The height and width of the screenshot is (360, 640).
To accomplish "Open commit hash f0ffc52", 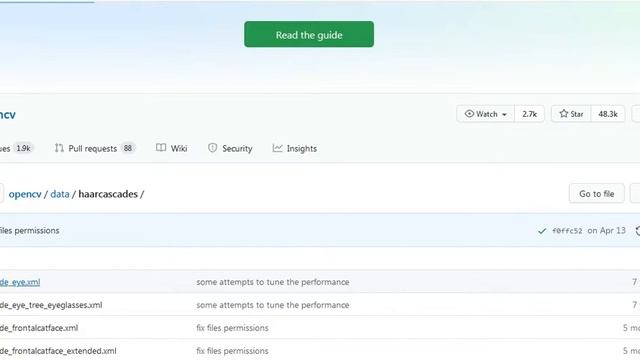I will (x=567, y=231).
